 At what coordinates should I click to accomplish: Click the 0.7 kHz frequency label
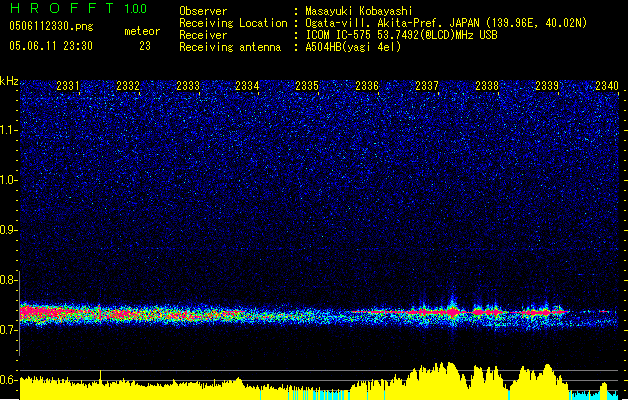(8, 329)
